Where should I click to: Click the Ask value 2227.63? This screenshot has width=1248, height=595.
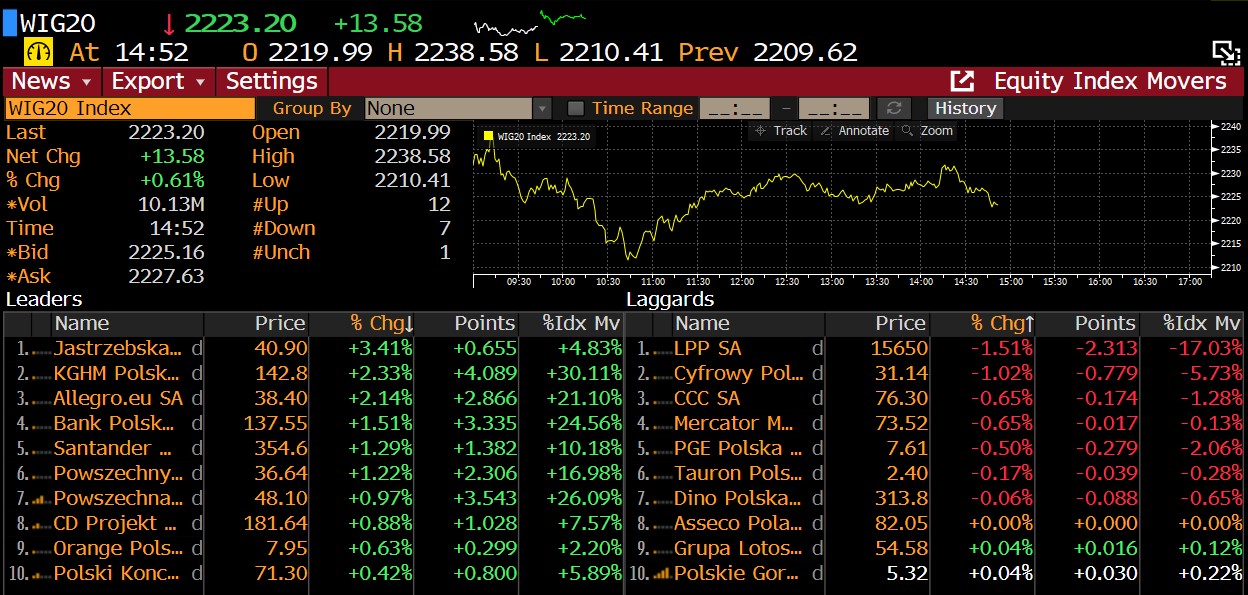tap(166, 276)
